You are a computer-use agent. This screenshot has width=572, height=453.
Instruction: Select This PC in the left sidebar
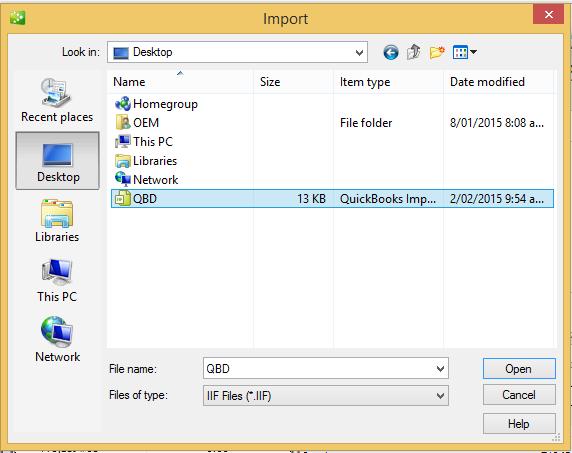(57, 280)
